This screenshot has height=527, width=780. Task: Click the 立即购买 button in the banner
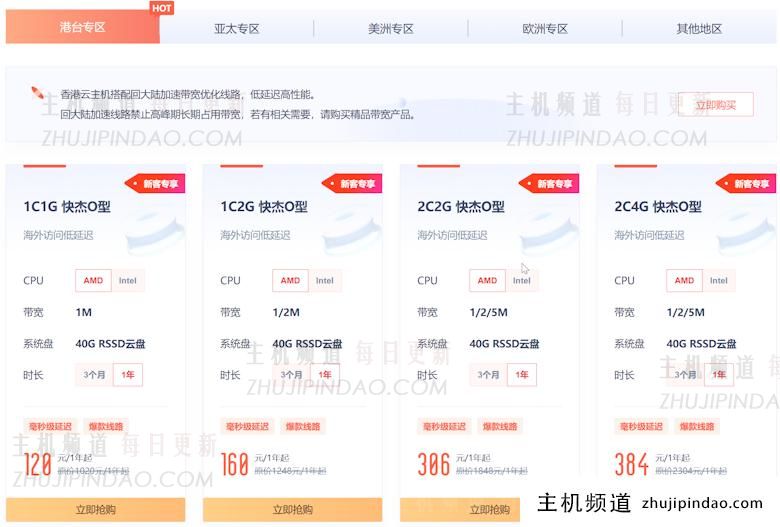[715, 105]
